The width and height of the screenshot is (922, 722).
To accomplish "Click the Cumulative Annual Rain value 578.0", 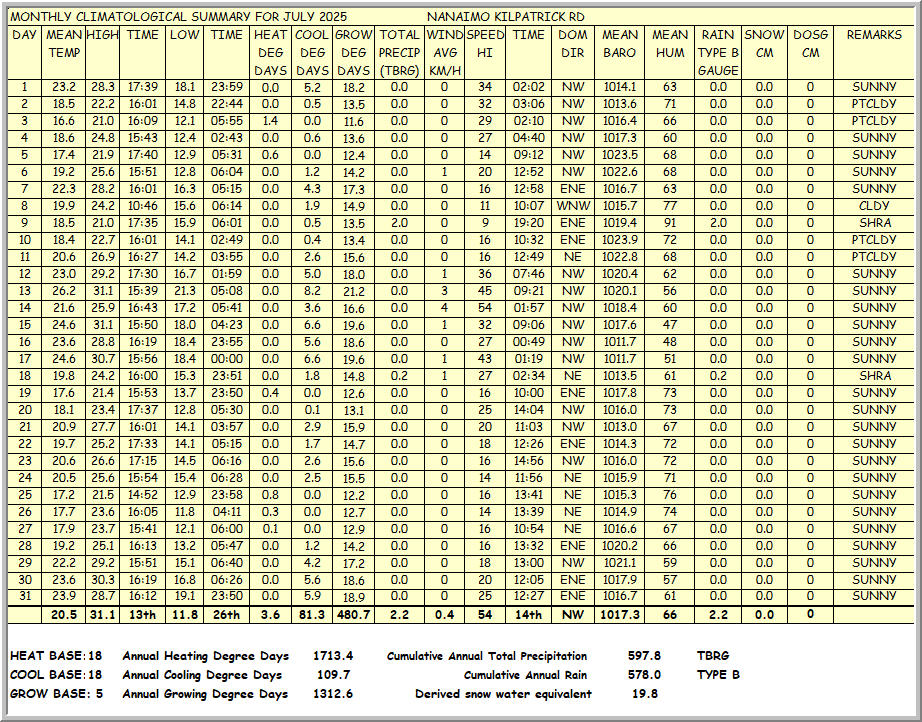I will coord(643,675).
